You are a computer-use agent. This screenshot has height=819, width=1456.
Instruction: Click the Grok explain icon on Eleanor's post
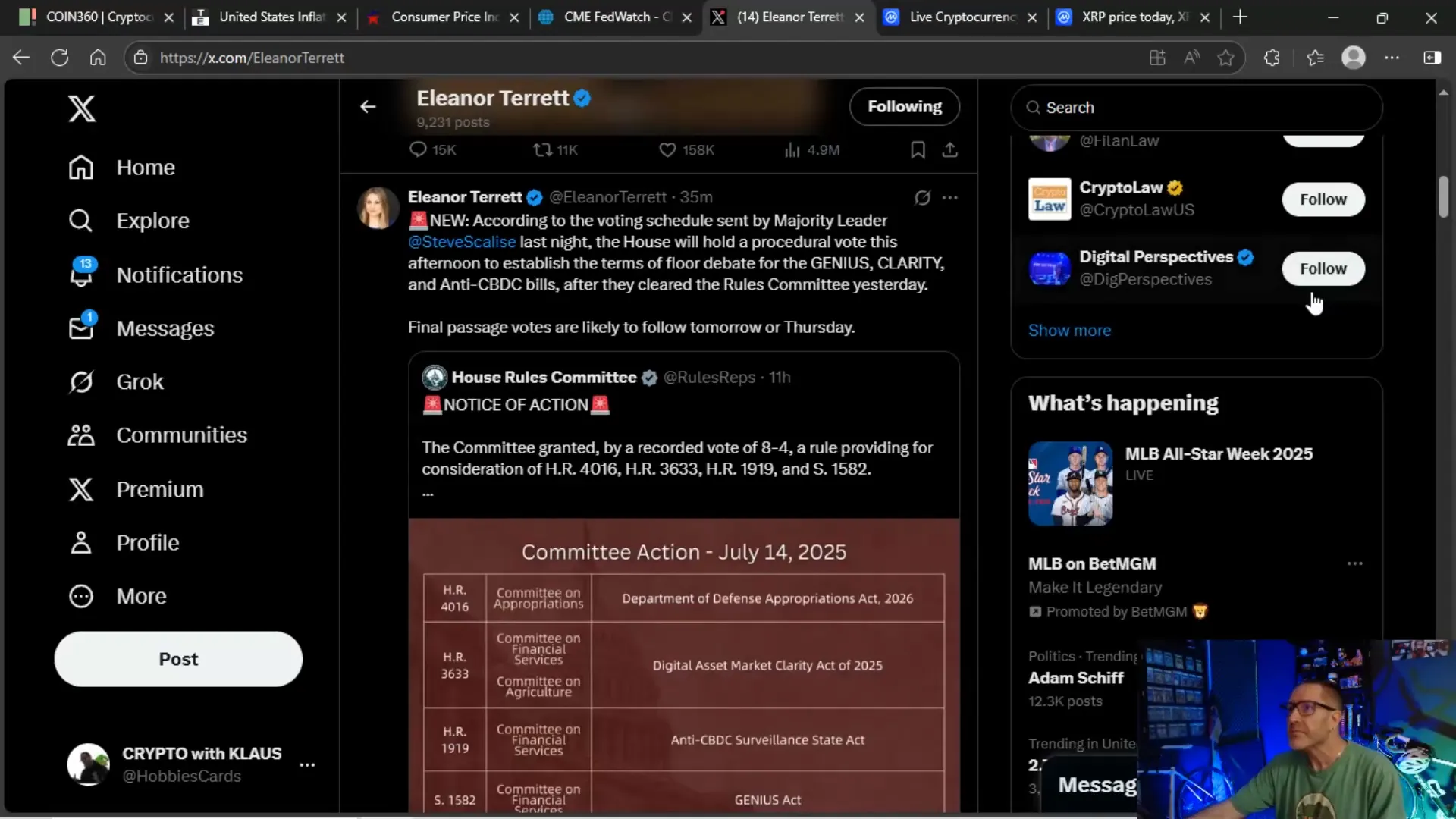(x=922, y=198)
